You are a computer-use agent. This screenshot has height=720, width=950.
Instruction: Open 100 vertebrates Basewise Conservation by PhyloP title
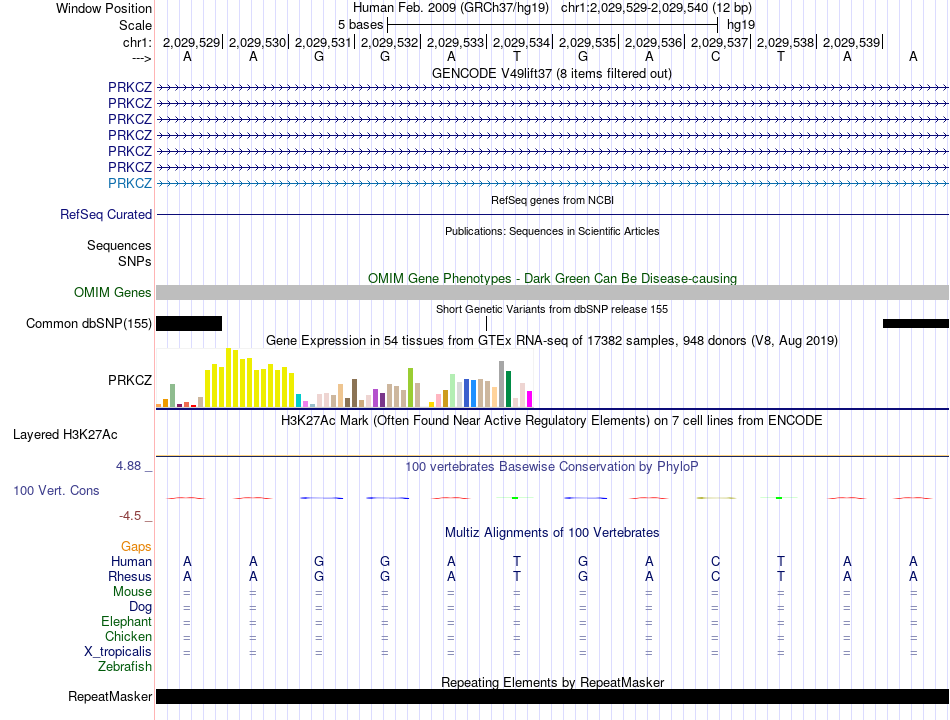552,467
